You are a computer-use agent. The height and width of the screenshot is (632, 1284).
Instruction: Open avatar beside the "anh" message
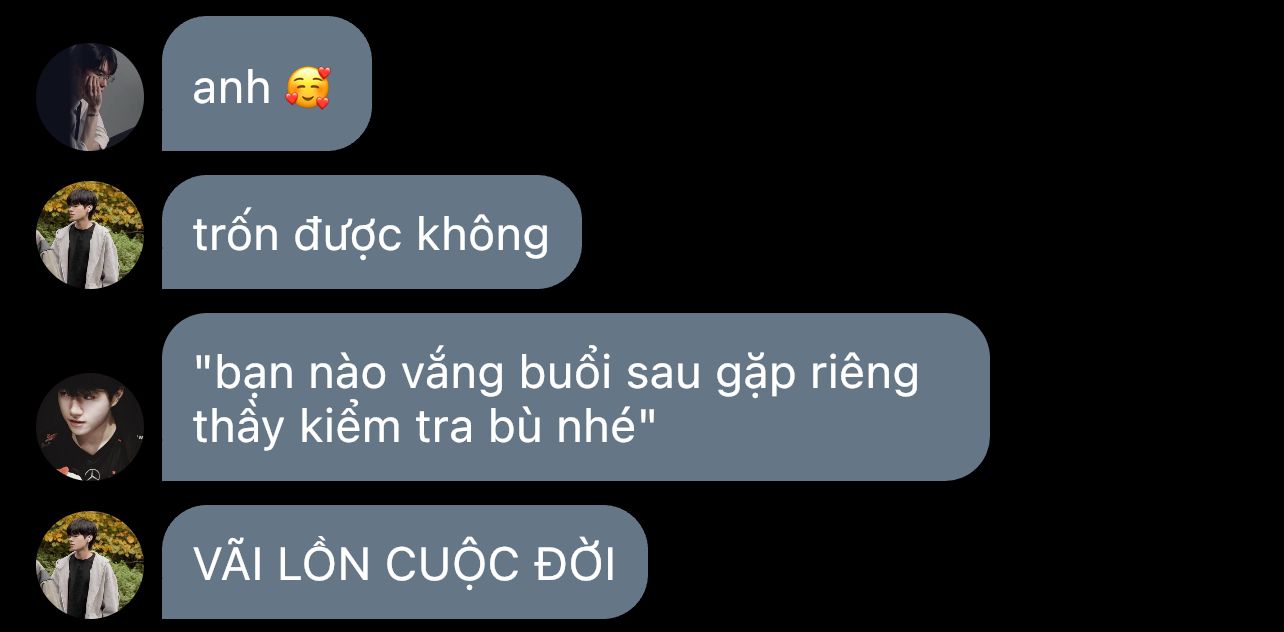90,97
